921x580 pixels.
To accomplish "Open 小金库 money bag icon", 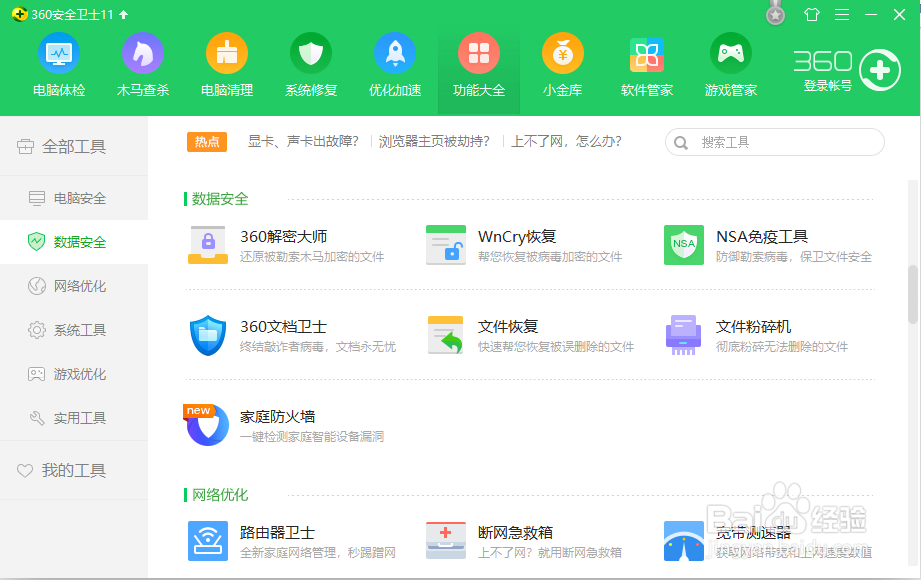I will 563,53.
